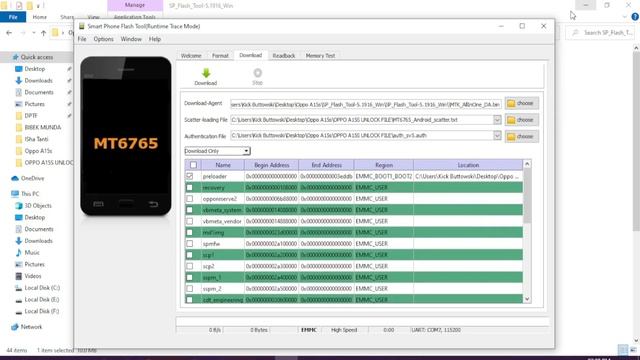This screenshot has width=640, height=360.
Task: Switch to the Readback tab
Action: pos(284,56)
